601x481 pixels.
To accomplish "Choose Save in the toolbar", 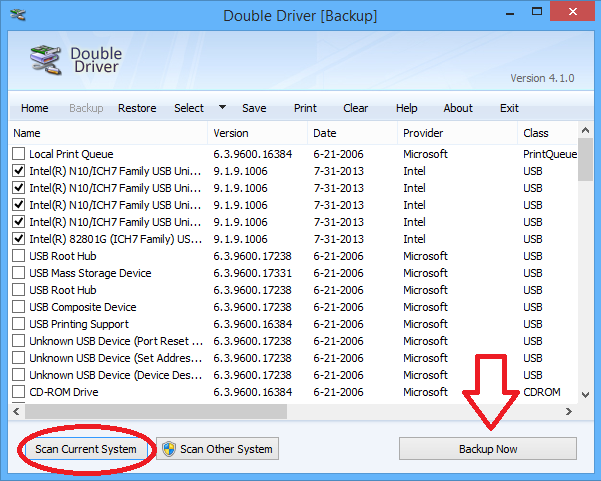I will point(254,108).
